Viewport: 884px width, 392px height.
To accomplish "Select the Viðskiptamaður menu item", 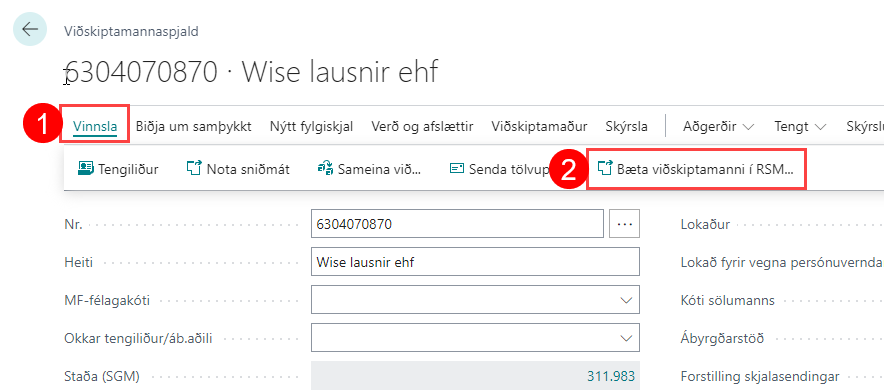I will 539,126.
